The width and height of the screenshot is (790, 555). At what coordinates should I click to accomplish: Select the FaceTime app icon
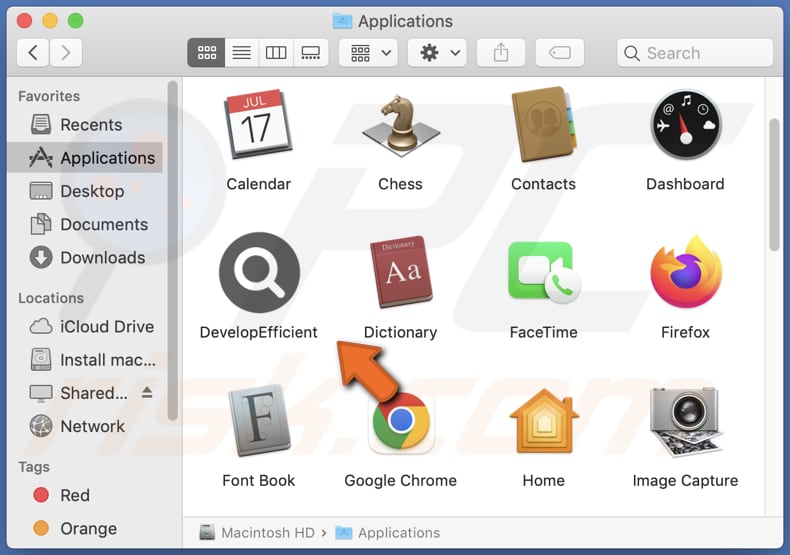point(544,272)
